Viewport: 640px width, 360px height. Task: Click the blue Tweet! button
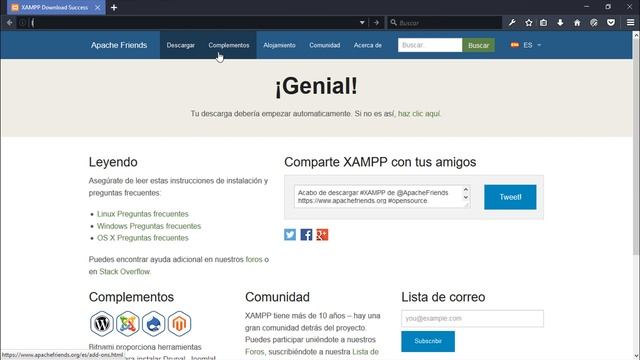[x=510, y=197]
